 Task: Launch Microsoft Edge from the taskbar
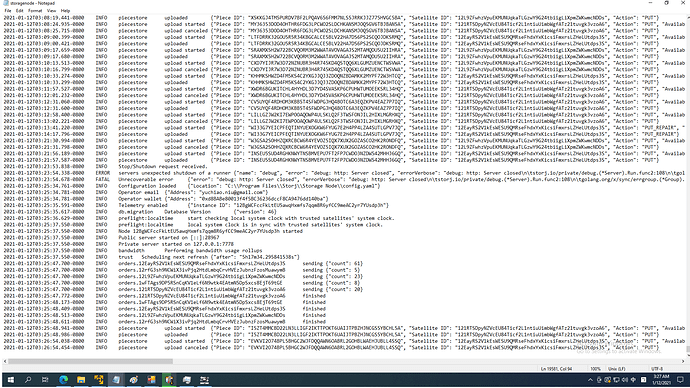(x=63, y=380)
